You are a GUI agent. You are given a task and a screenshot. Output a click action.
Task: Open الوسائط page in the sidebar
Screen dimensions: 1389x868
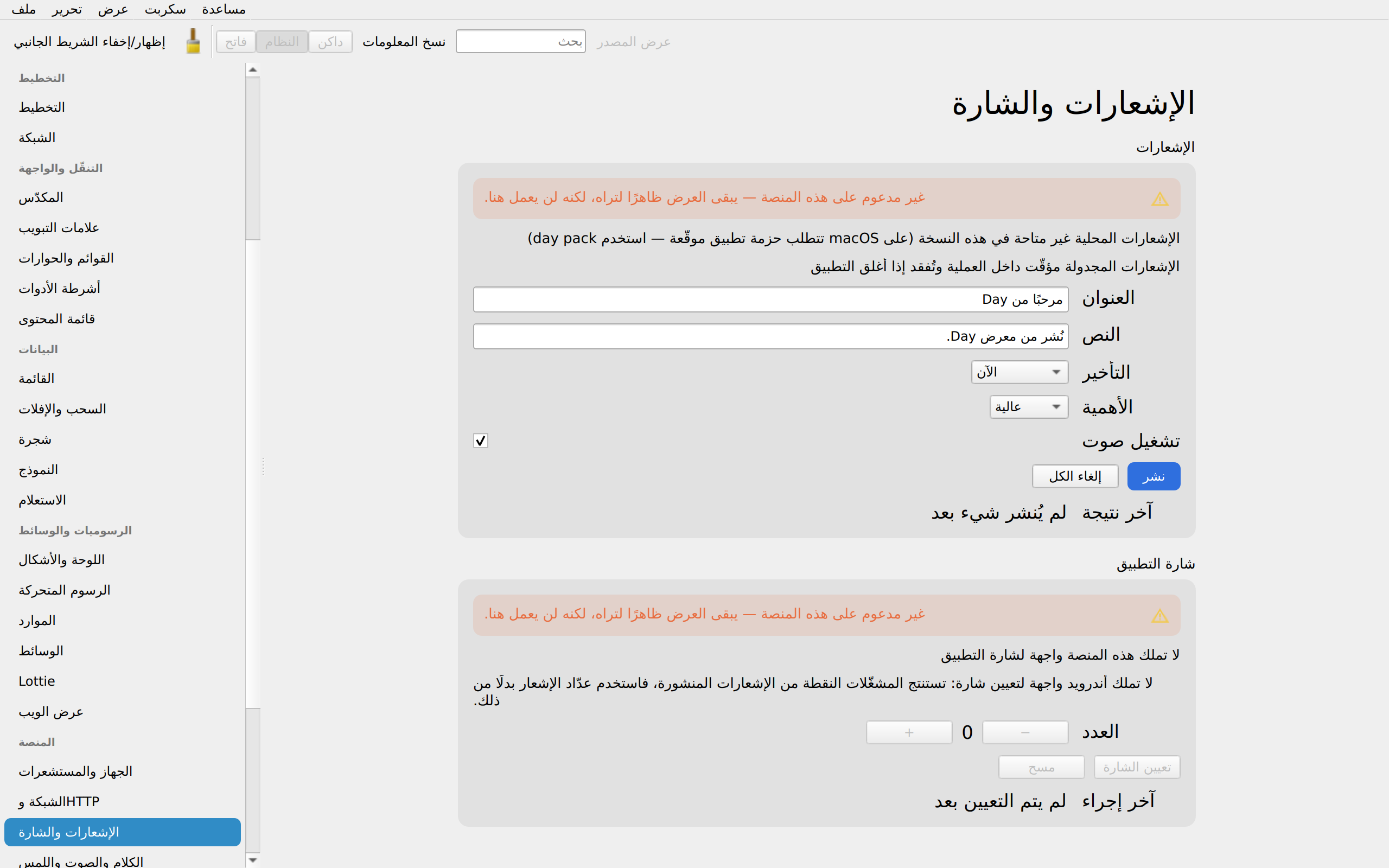point(122,651)
